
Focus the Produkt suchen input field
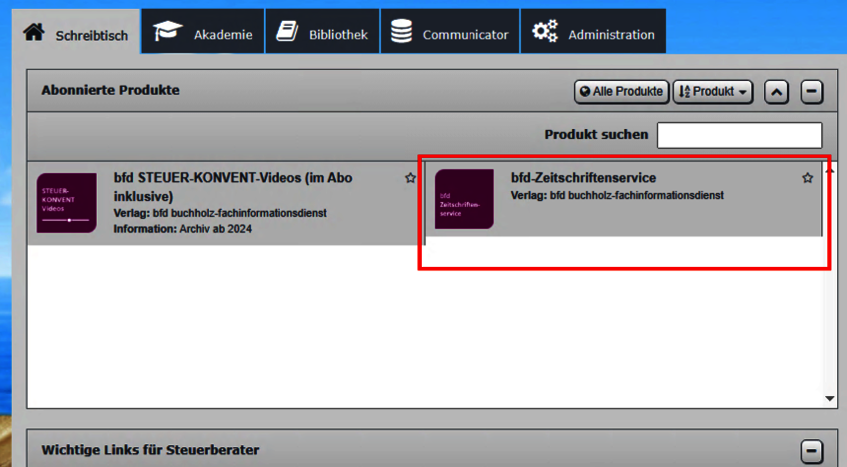740,135
